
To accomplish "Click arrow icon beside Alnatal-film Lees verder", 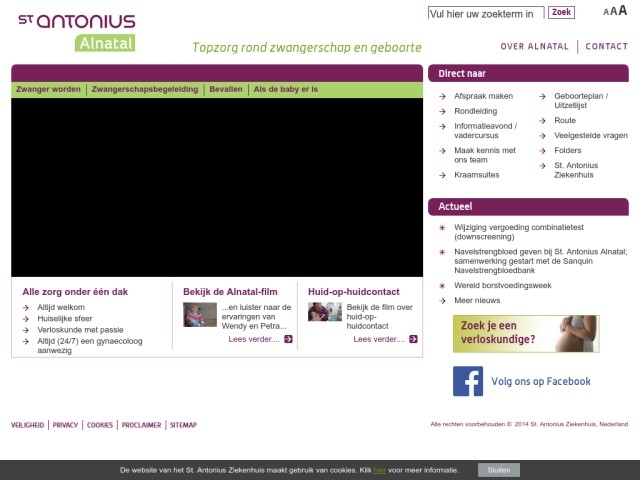I will pos(288,339).
